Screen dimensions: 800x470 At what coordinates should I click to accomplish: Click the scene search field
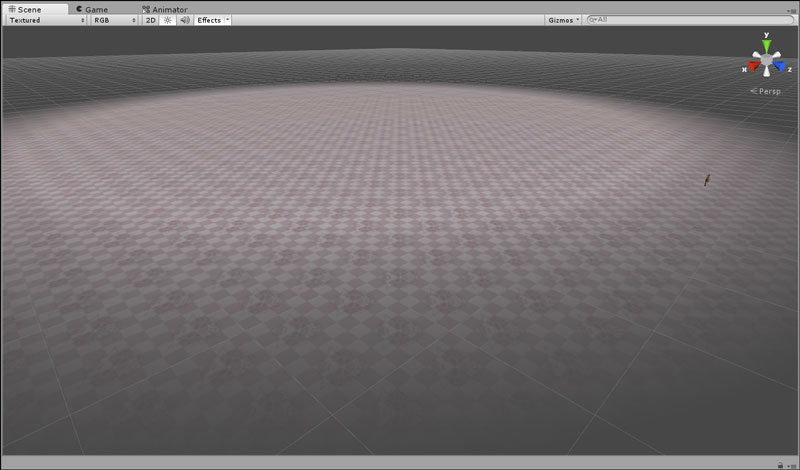click(x=690, y=19)
